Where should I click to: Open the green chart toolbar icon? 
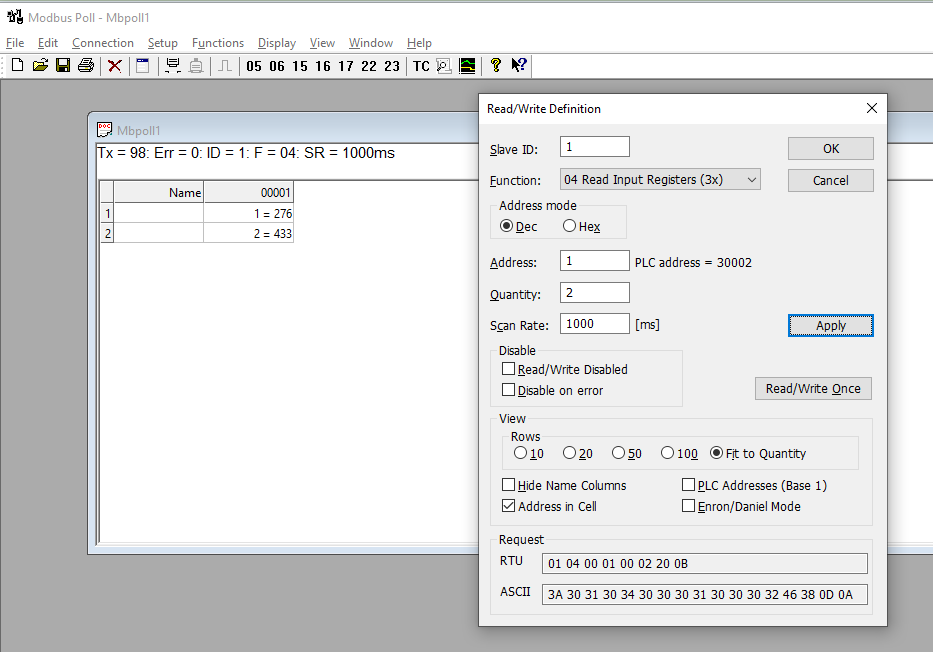click(467, 65)
